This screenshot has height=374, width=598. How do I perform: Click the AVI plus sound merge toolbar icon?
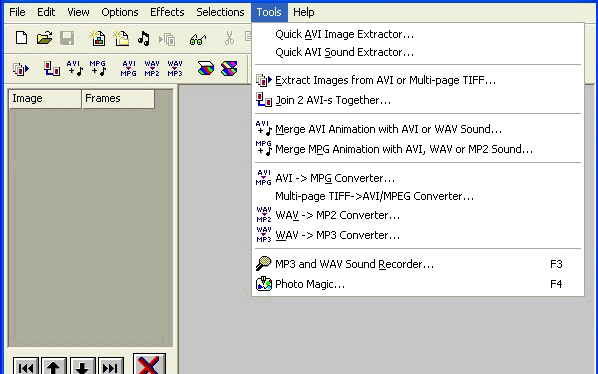[x=74, y=69]
